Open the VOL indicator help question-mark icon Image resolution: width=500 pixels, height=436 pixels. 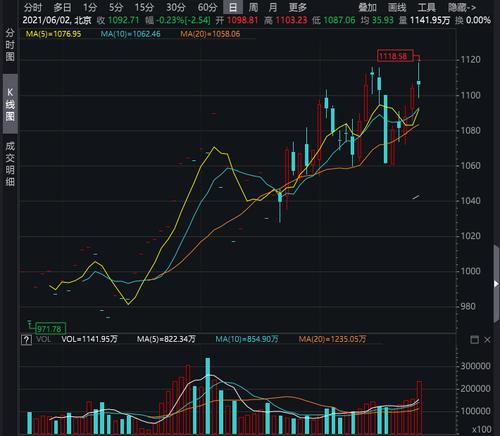(26, 340)
